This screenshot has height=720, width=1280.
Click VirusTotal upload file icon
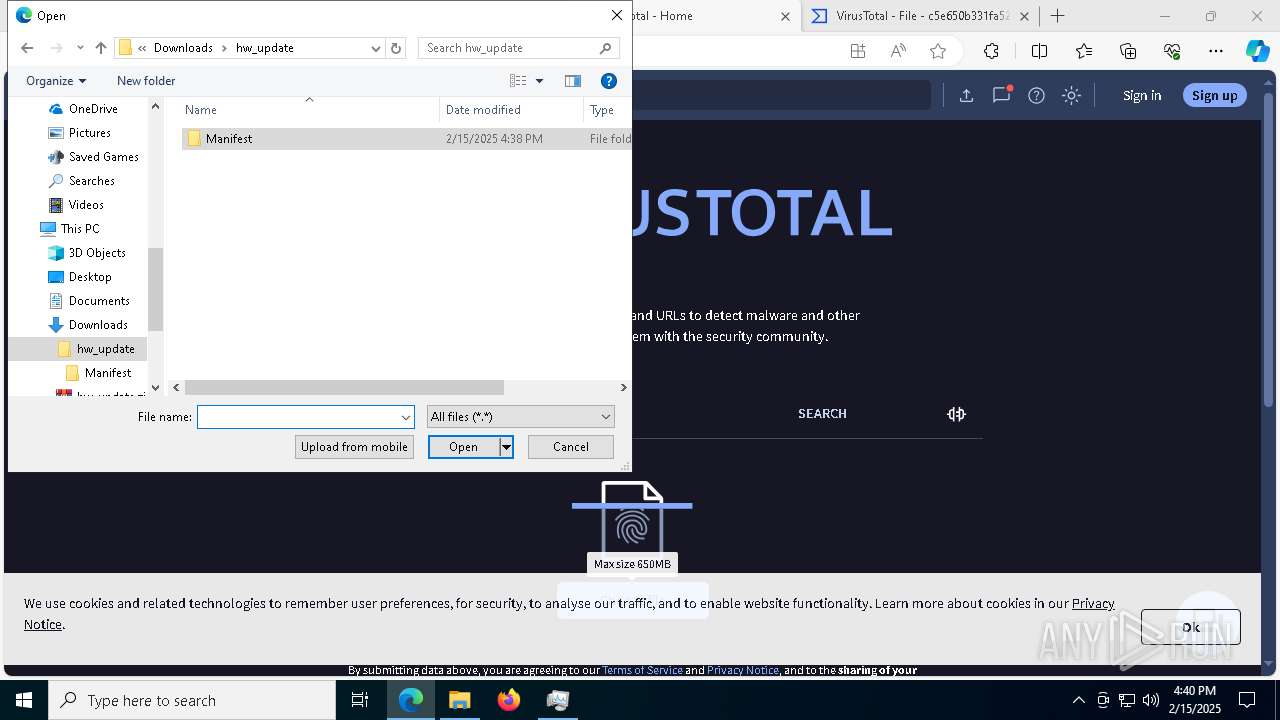966,95
